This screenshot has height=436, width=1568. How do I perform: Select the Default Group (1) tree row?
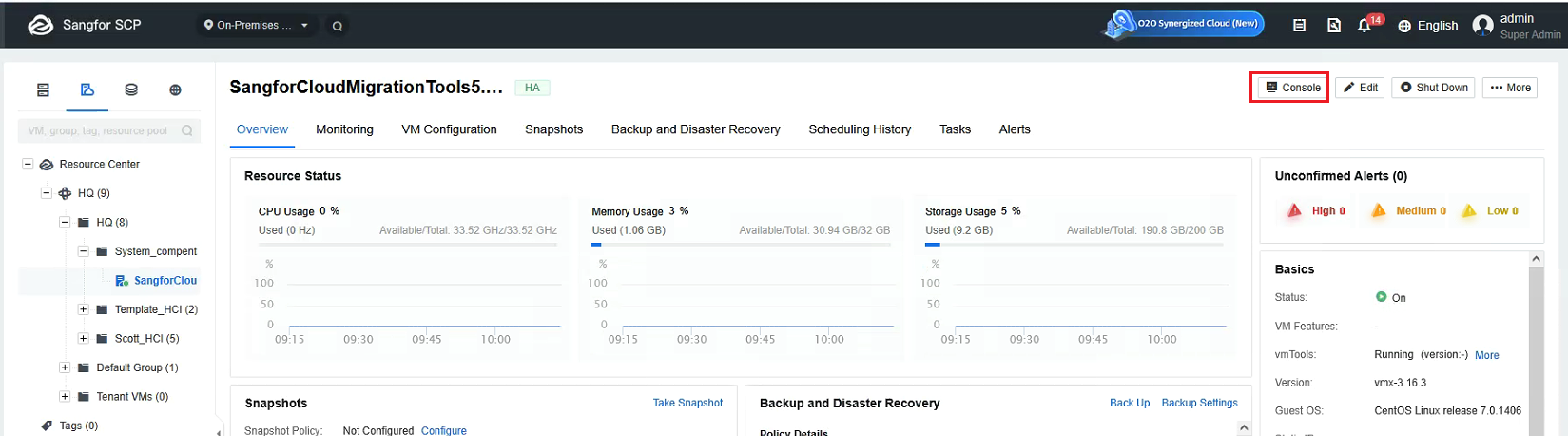(x=137, y=367)
